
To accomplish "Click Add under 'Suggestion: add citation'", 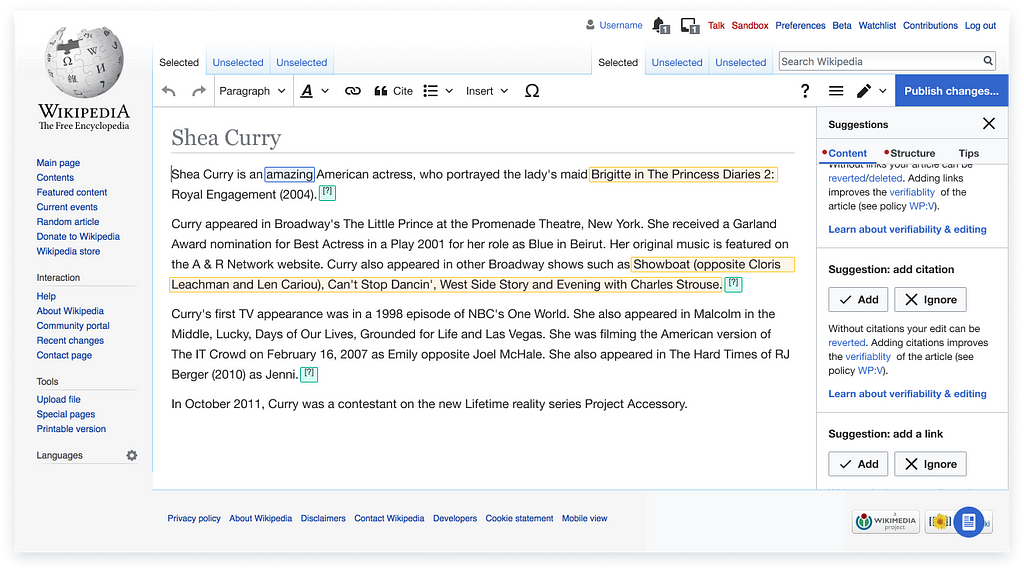I will point(858,299).
